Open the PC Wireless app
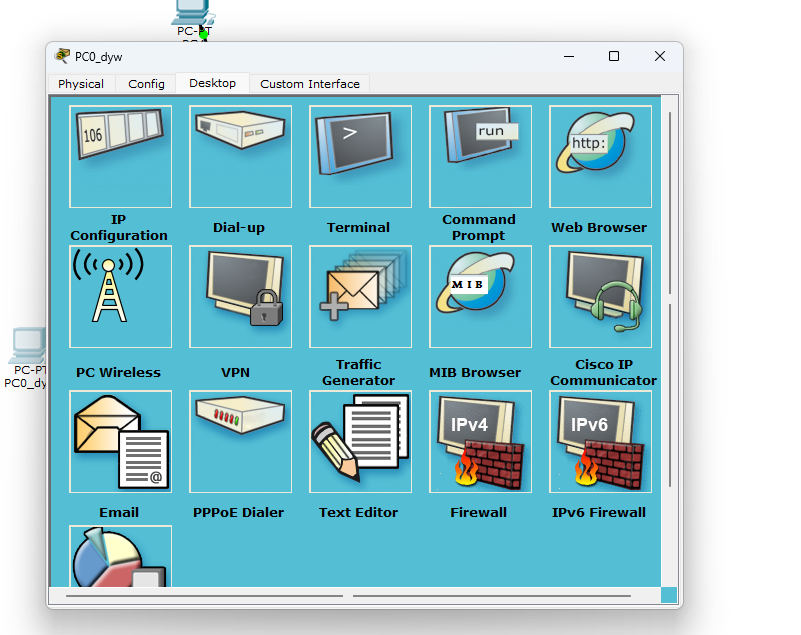The height and width of the screenshot is (635, 801). click(121, 296)
